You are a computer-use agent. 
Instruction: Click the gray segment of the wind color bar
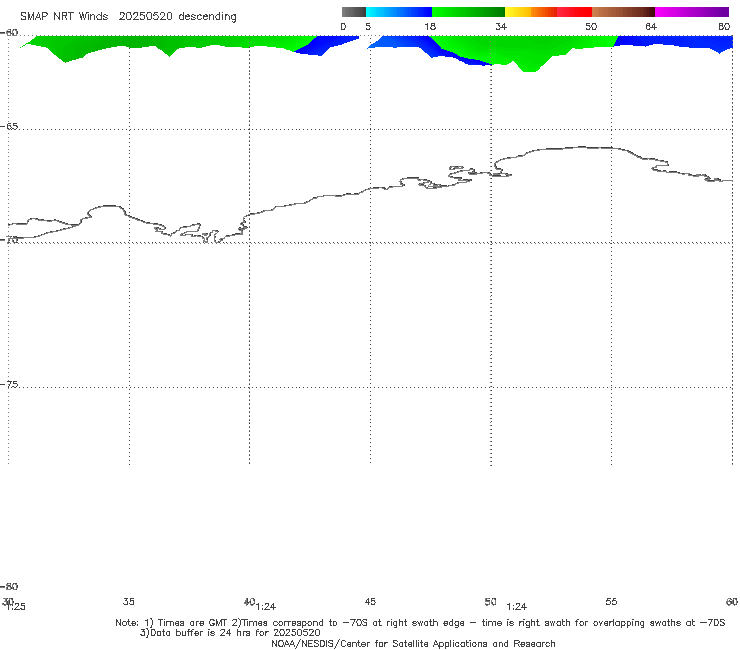point(353,11)
